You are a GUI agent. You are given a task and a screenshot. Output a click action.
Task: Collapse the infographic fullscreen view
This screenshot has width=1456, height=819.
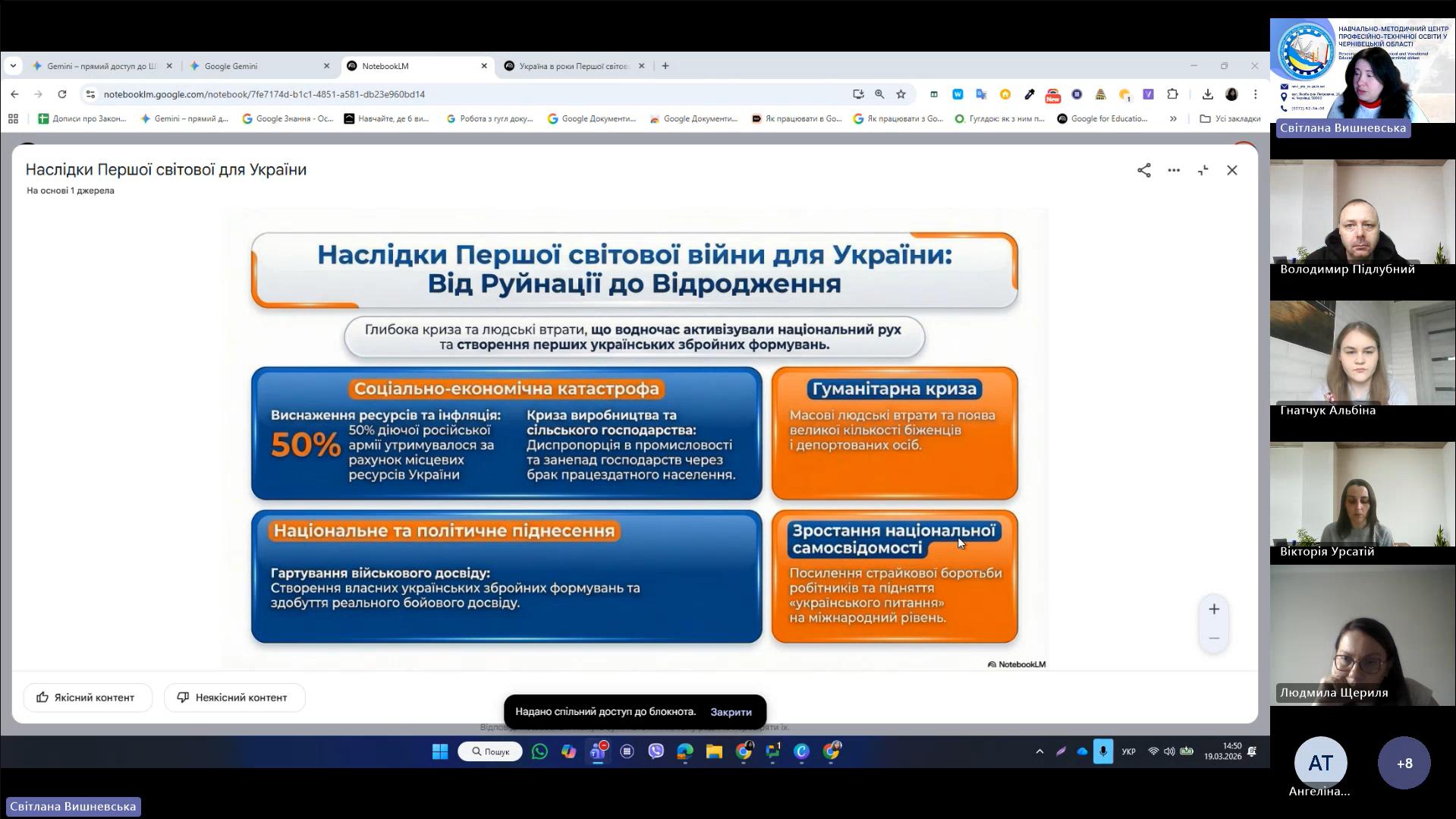pyautogui.click(x=1203, y=170)
